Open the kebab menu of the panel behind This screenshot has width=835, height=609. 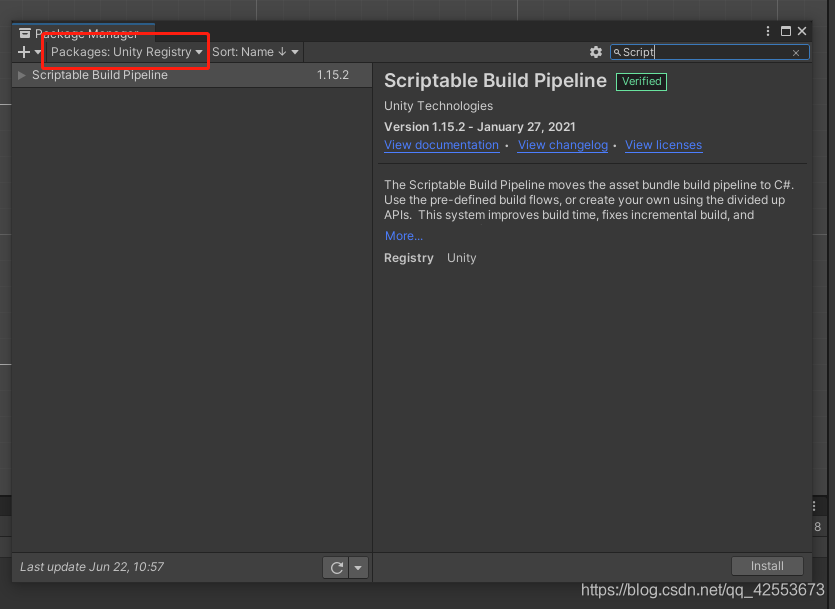pyautogui.click(x=814, y=506)
